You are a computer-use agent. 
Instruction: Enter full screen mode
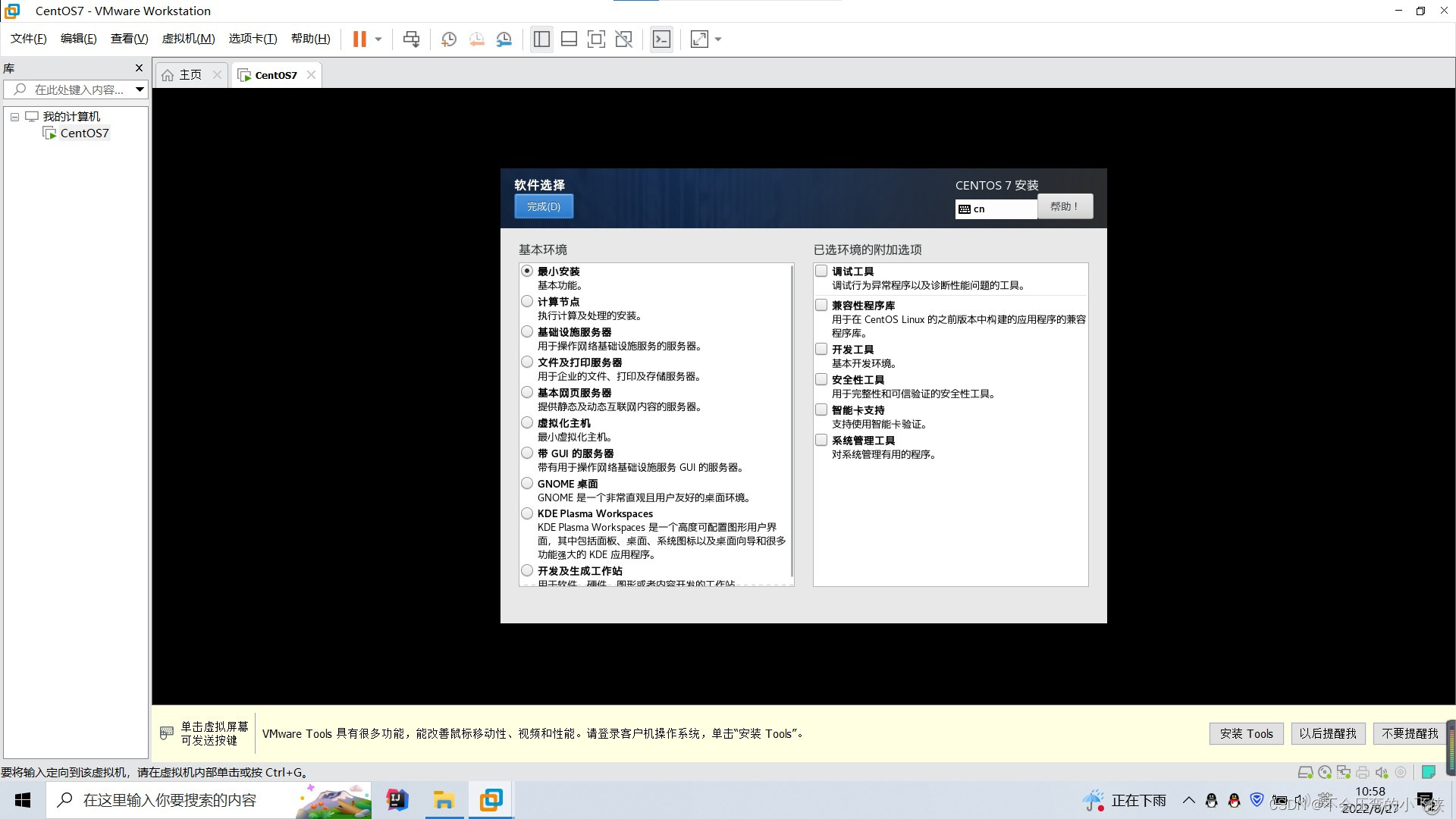click(596, 39)
